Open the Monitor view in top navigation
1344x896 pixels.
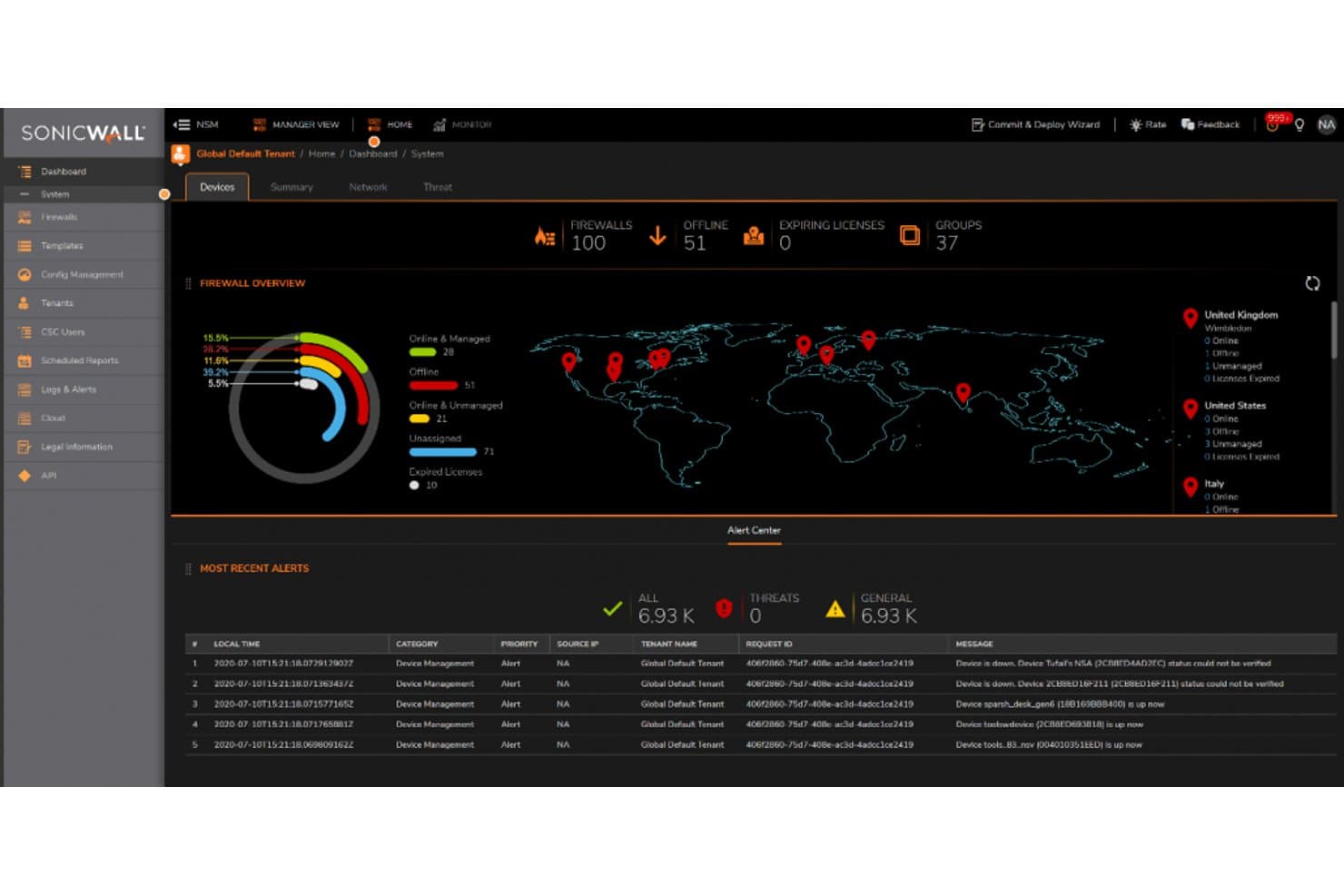click(x=462, y=124)
